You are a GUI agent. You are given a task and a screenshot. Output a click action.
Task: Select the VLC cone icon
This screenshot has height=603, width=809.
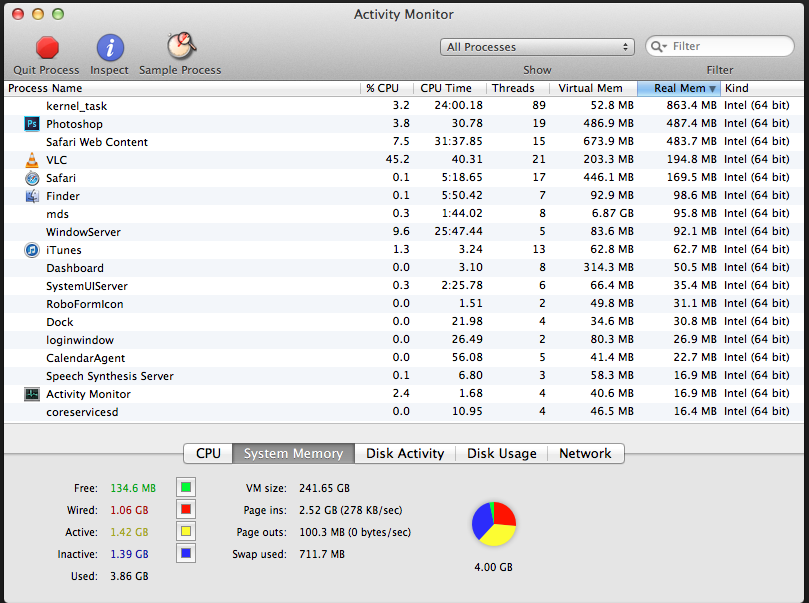click(32, 160)
